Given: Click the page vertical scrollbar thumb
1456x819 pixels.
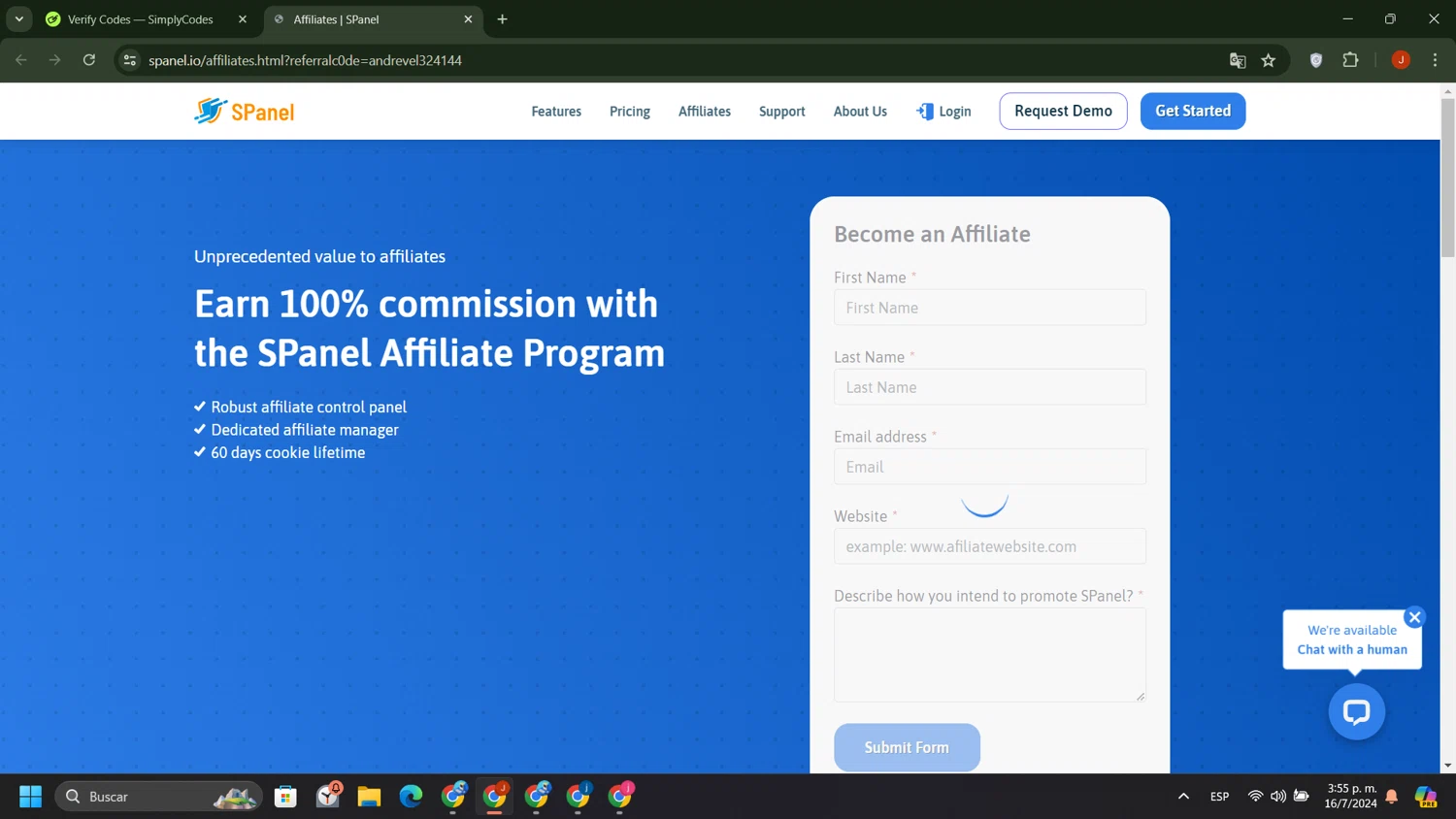Looking at the screenshot, I should click(1447, 178).
